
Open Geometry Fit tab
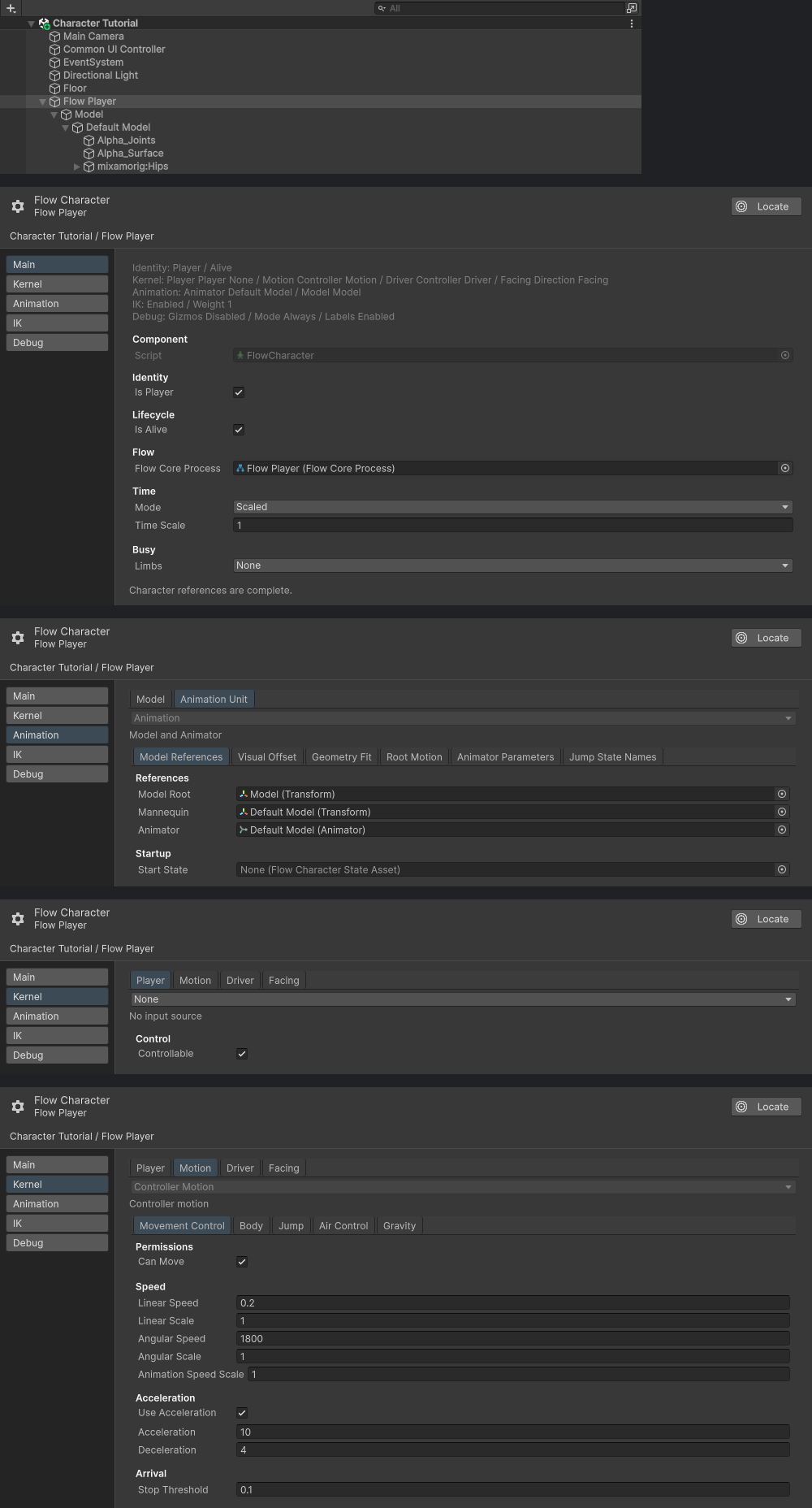pyautogui.click(x=342, y=757)
